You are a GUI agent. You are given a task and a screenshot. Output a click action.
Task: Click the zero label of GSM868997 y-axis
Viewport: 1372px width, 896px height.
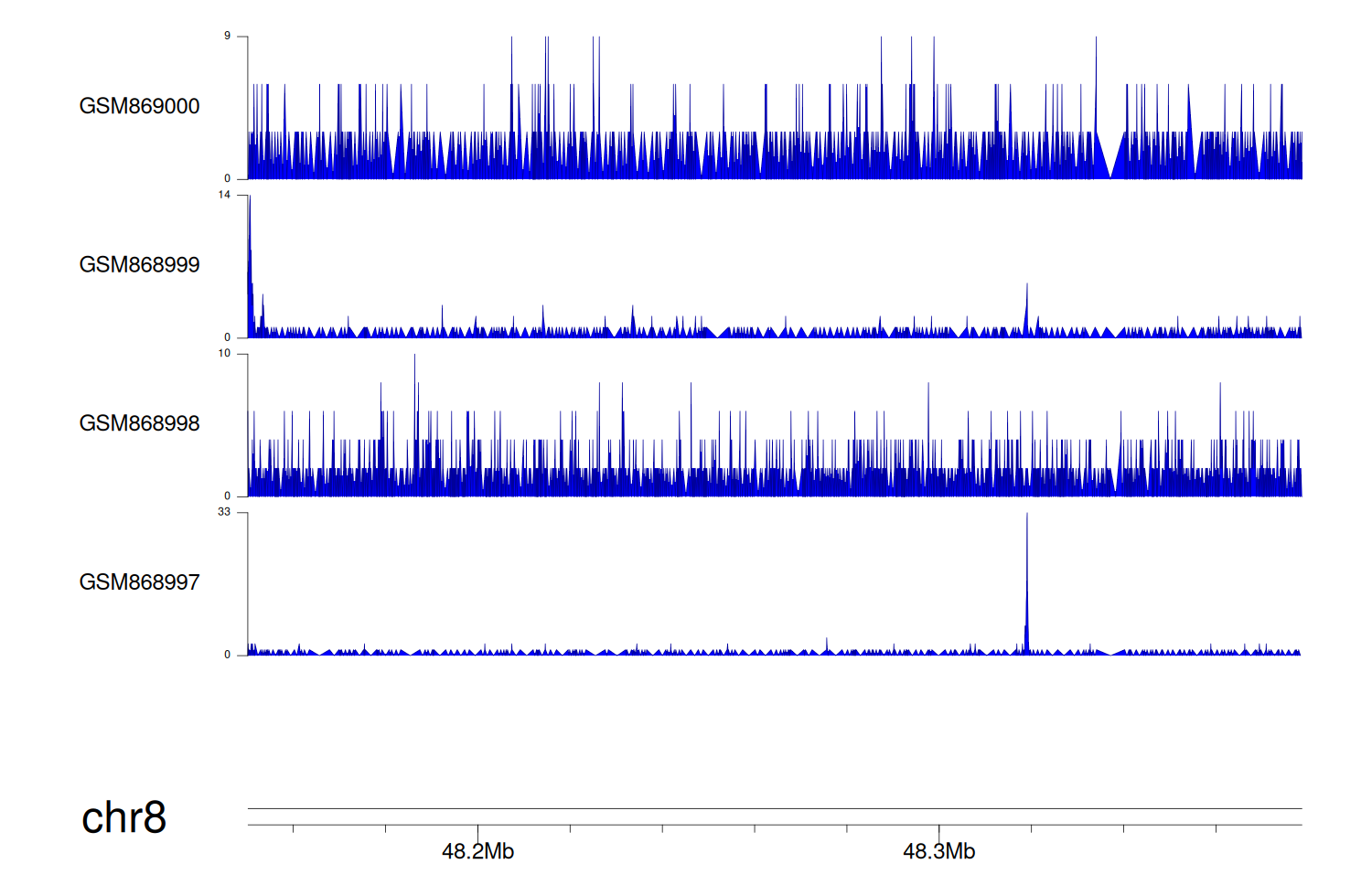[x=227, y=655]
